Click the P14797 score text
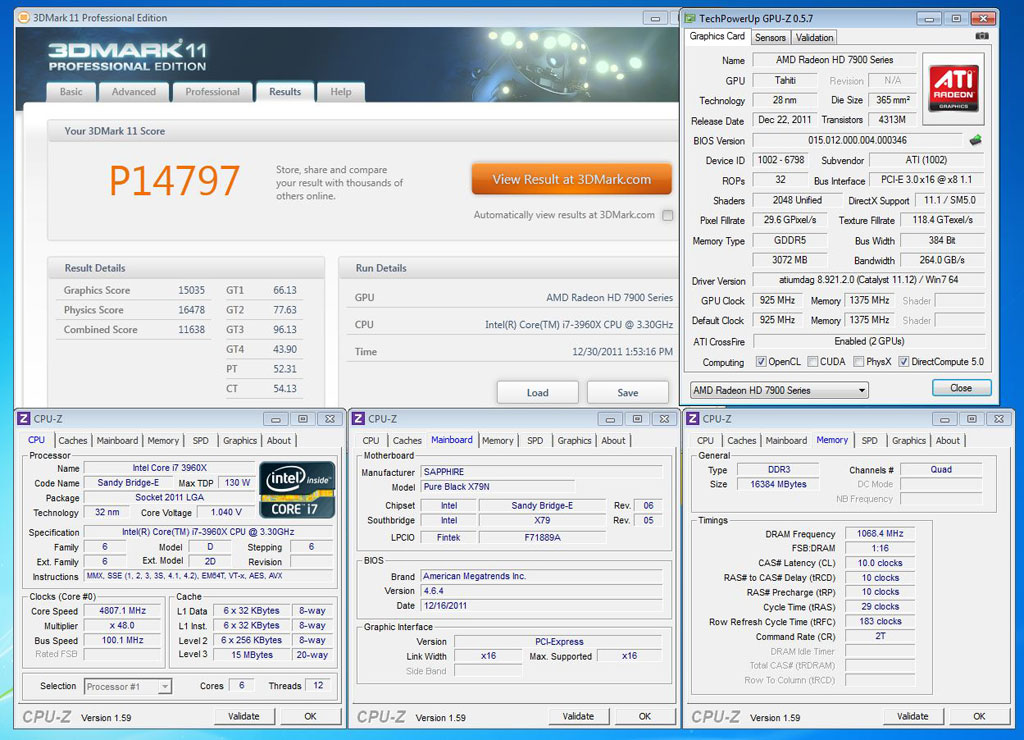The image size is (1024, 740). (174, 181)
